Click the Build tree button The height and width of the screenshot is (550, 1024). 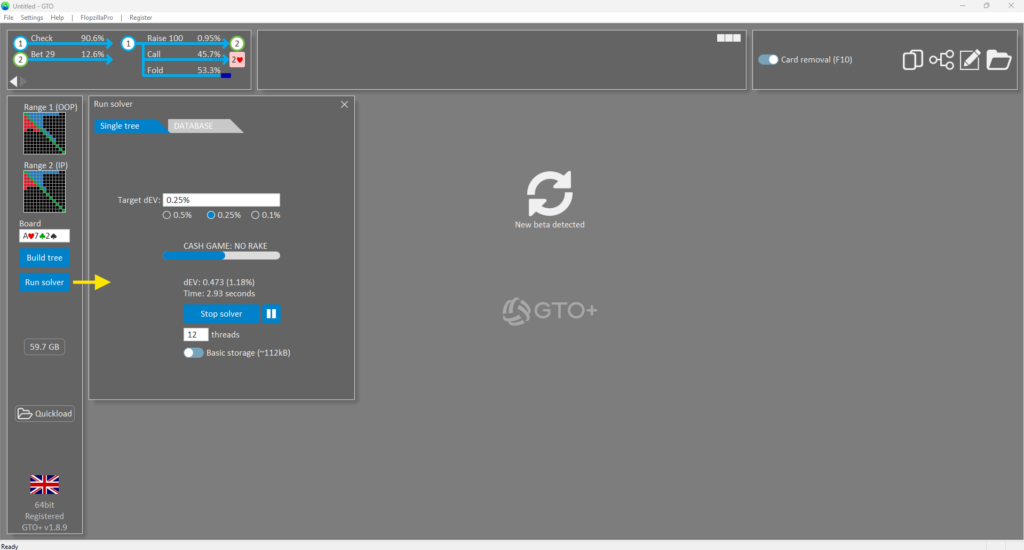click(x=44, y=258)
